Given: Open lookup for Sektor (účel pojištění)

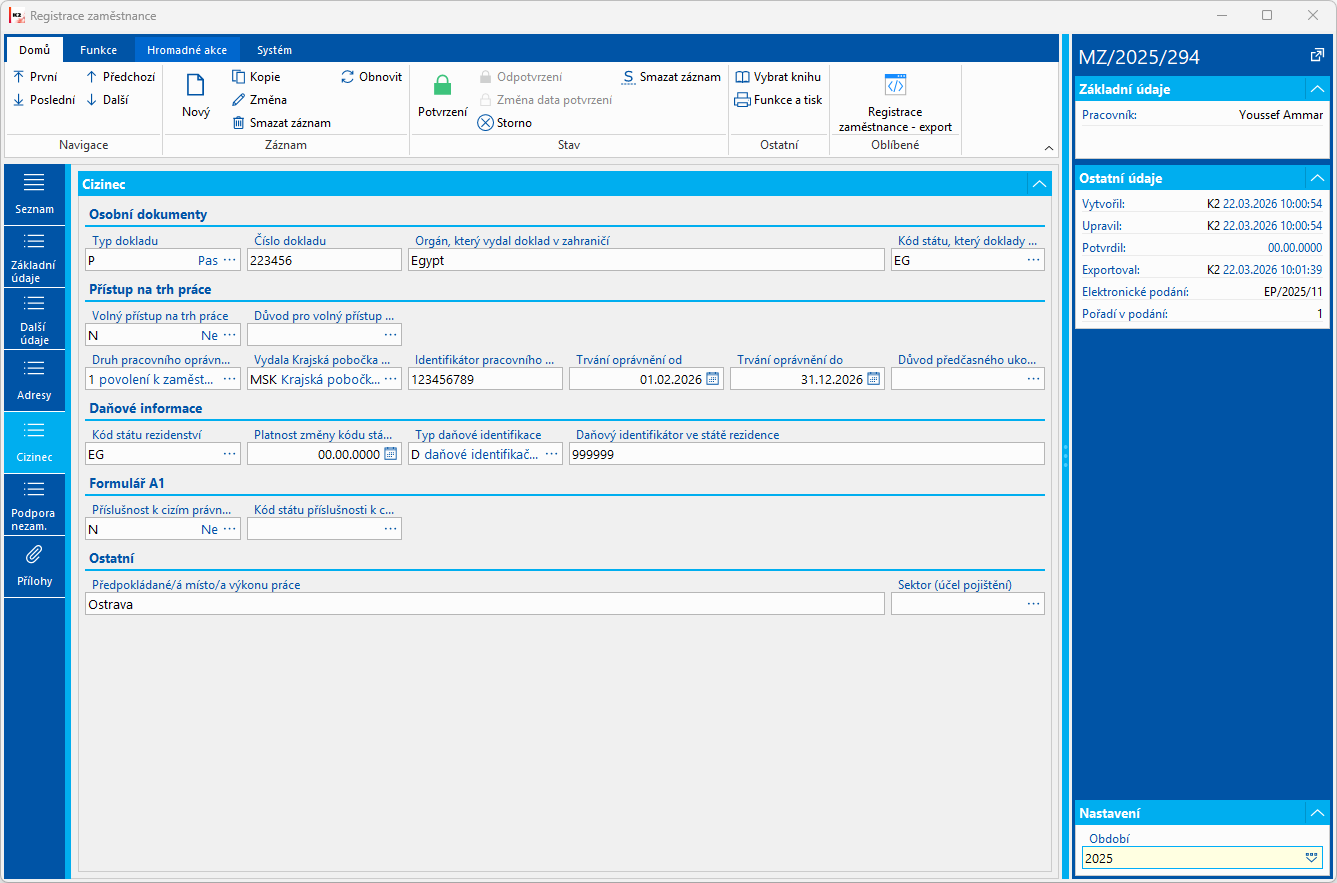Looking at the screenshot, I should pyautogui.click(x=1034, y=604).
